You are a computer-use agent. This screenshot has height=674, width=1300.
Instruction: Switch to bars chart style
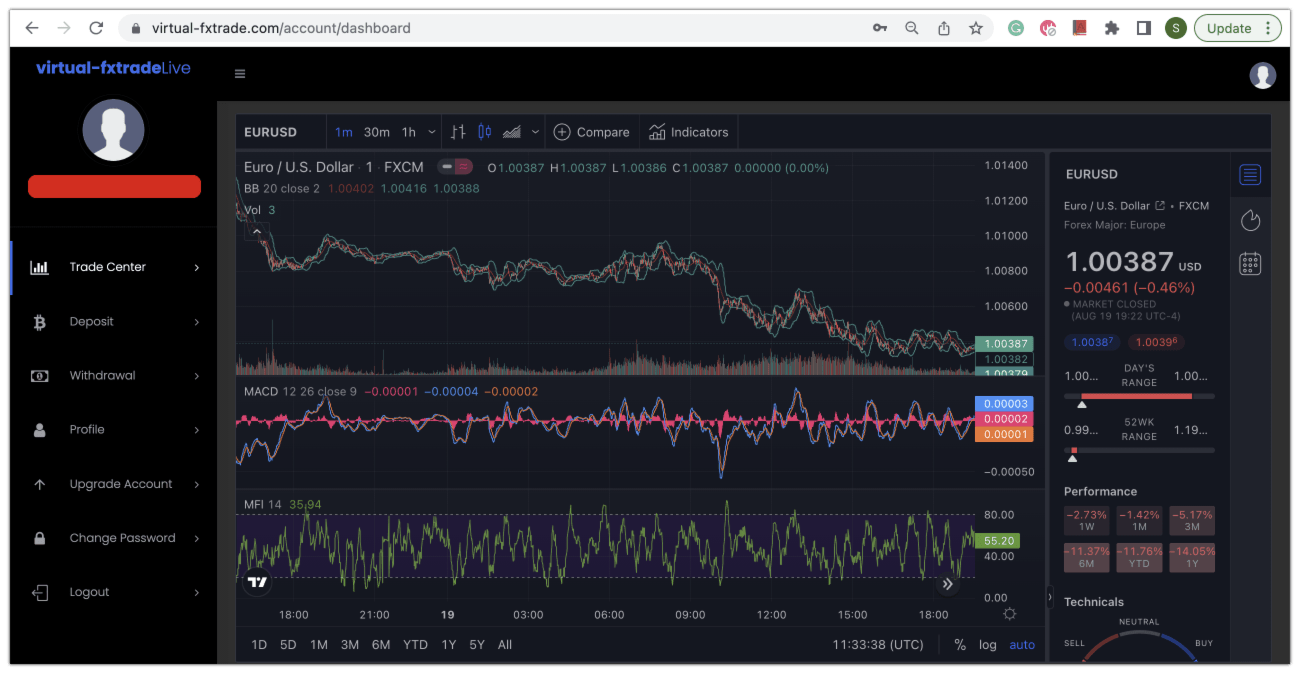click(x=457, y=131)
